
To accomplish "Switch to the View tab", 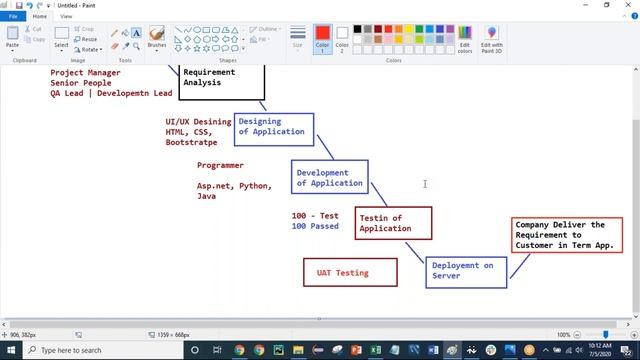I will (66, 16).
